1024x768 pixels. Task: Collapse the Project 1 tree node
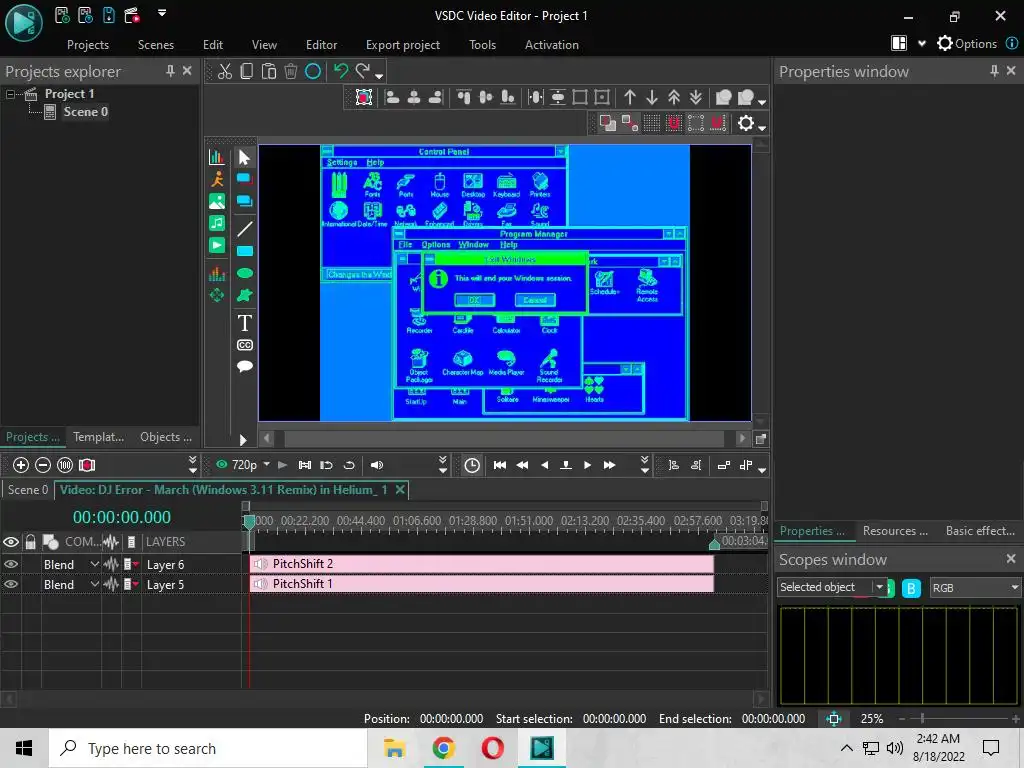click(x=10, y=94)
